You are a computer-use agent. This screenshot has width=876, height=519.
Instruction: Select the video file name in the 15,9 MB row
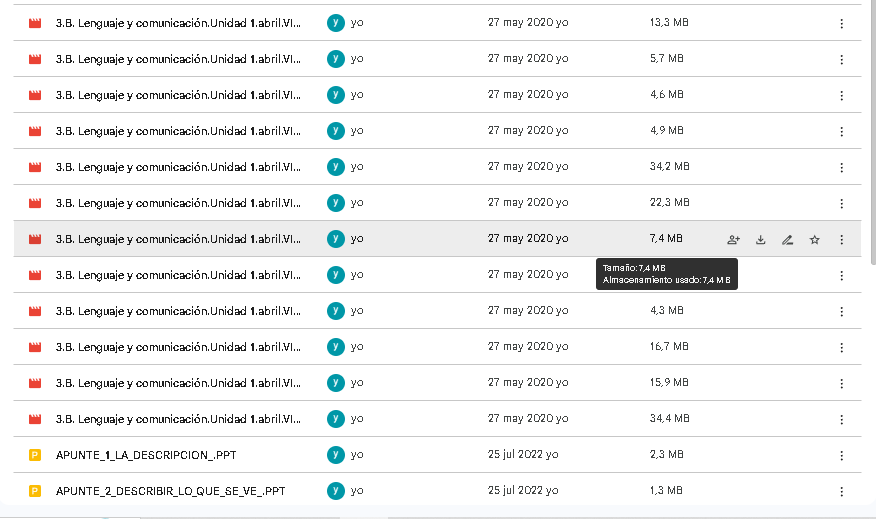[178, 383]
